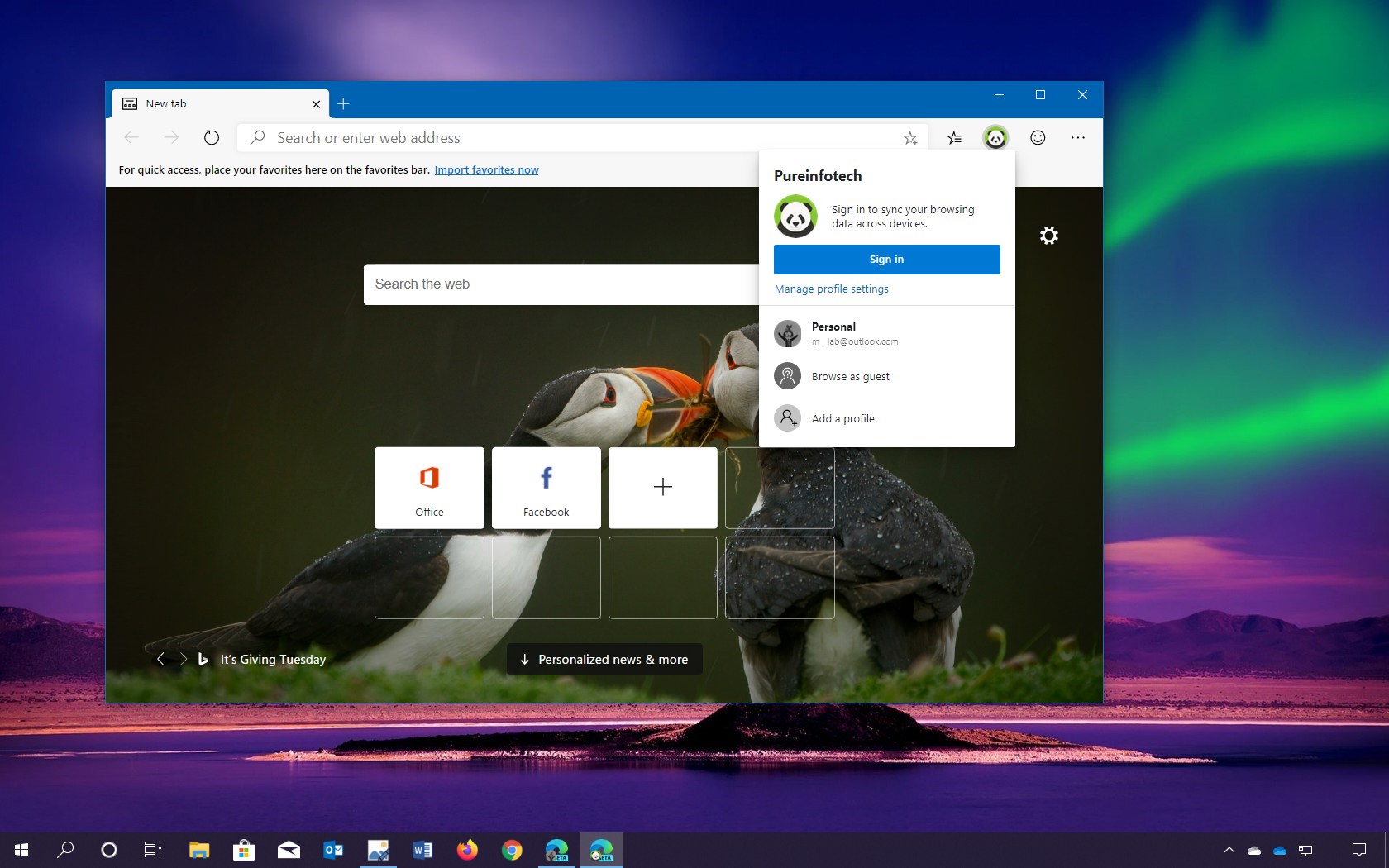The width and height of the screenshot is (1389, 868).
Task: Open the Photos app in the taskbar
Action: coord(378,850)
